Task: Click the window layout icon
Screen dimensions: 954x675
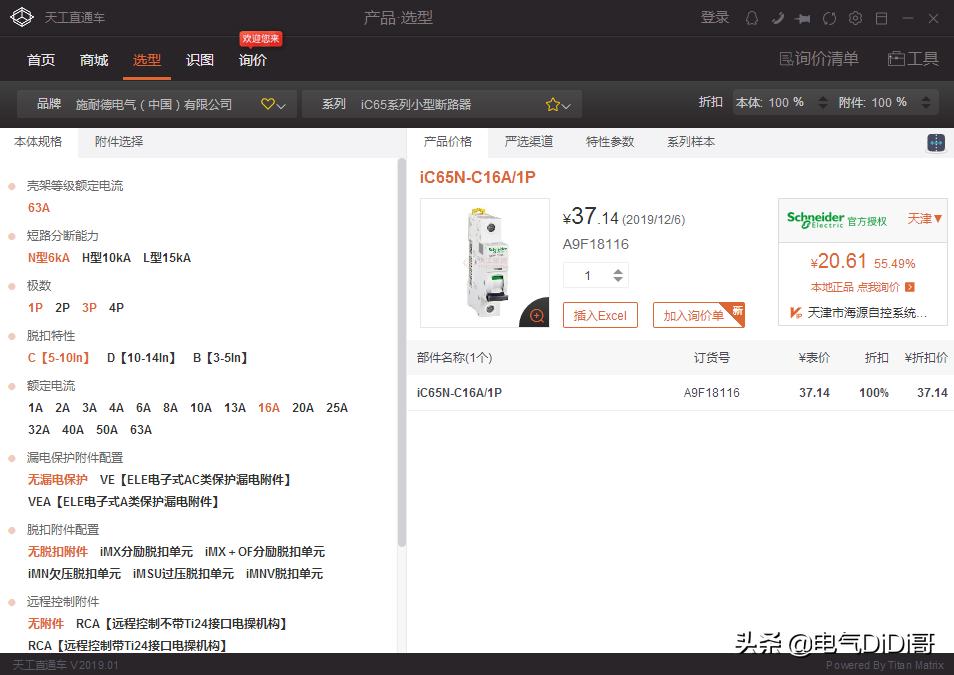Action: point(881,18)
